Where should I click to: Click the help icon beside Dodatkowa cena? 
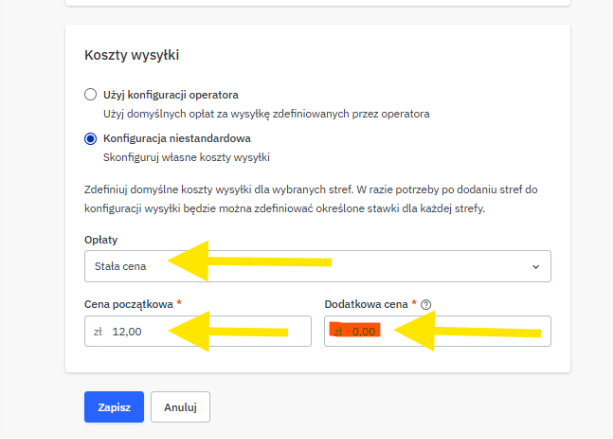click(x=429, y=303)
